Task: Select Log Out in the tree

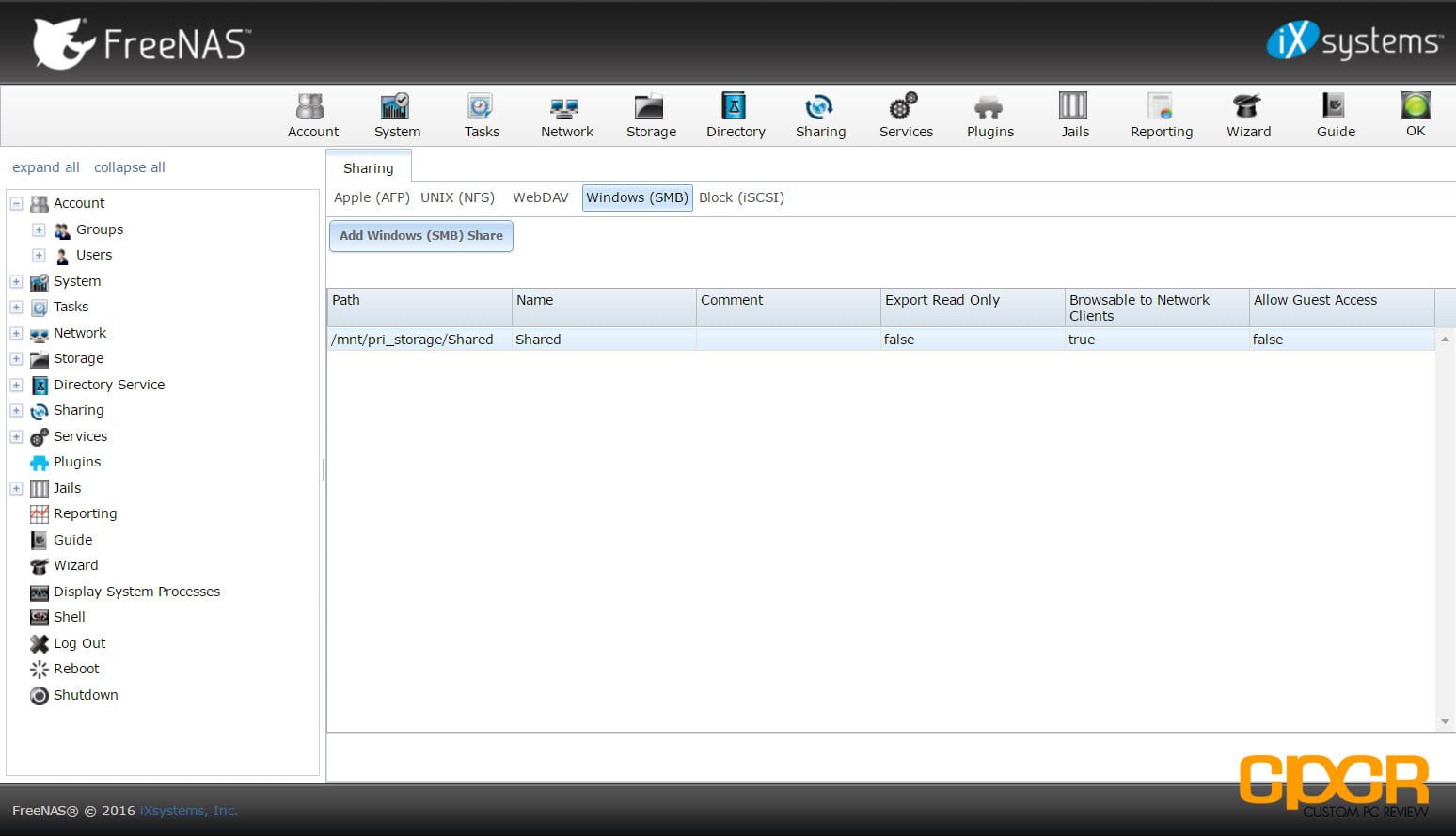Action: coord(79,643)
